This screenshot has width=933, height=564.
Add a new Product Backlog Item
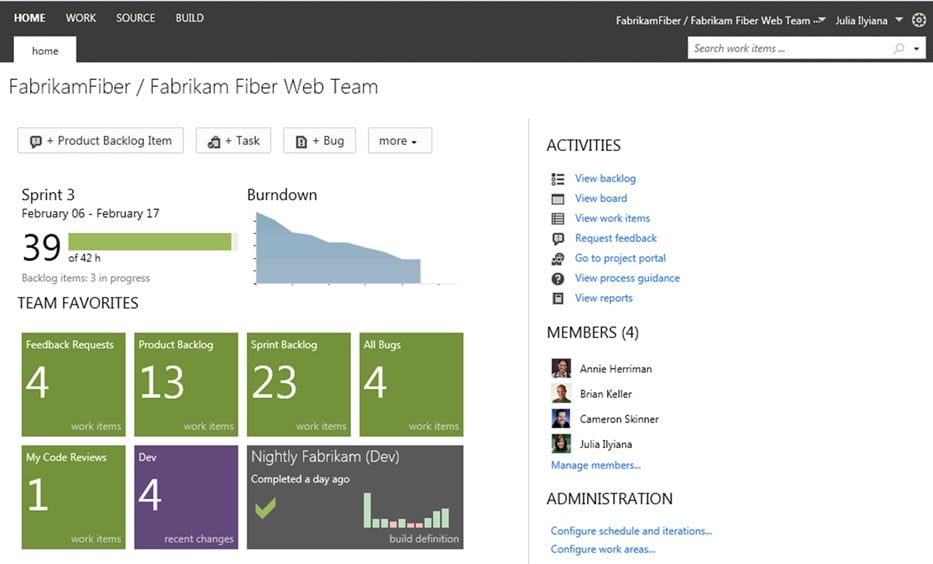101,140
